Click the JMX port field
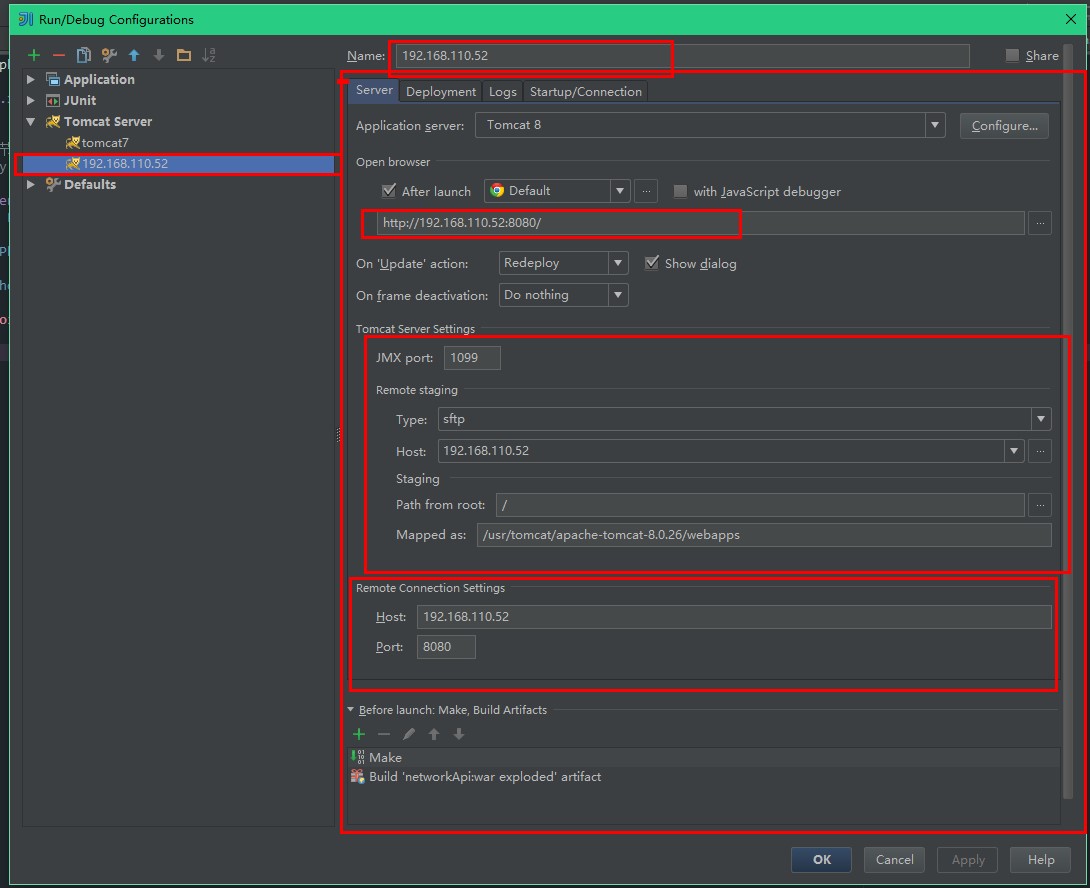The height and width of the screenshot is (888, 1090). [472, 357]
